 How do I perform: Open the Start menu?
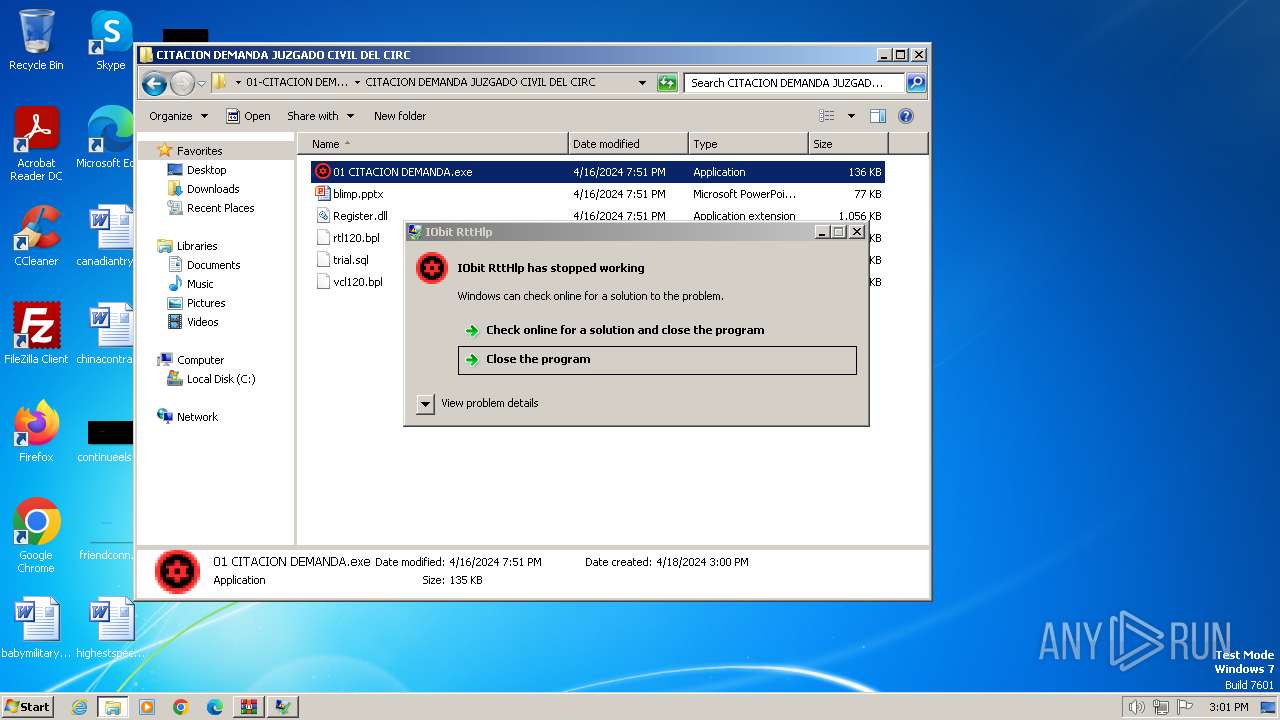[x=28, y=707]
